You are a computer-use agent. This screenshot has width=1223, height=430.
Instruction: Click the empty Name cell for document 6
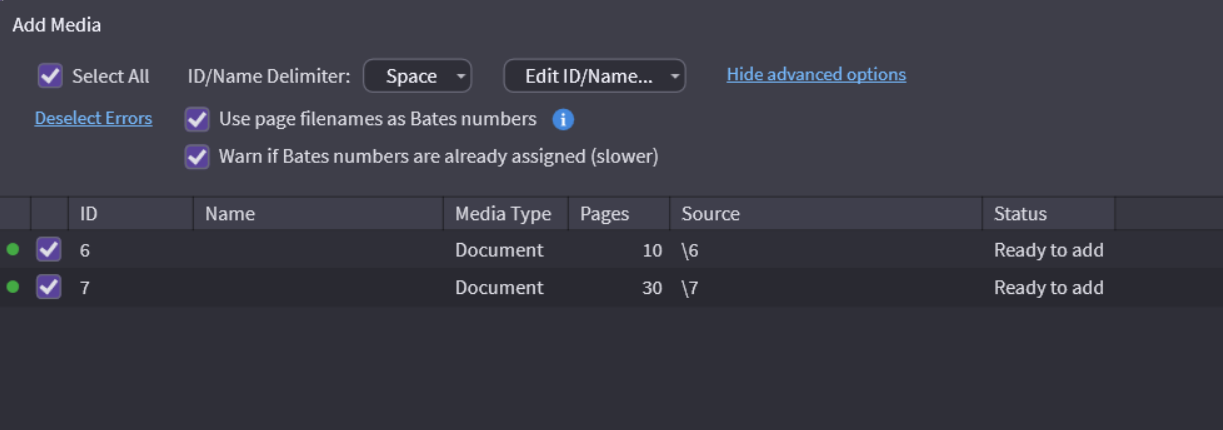(x=317, y=250)
